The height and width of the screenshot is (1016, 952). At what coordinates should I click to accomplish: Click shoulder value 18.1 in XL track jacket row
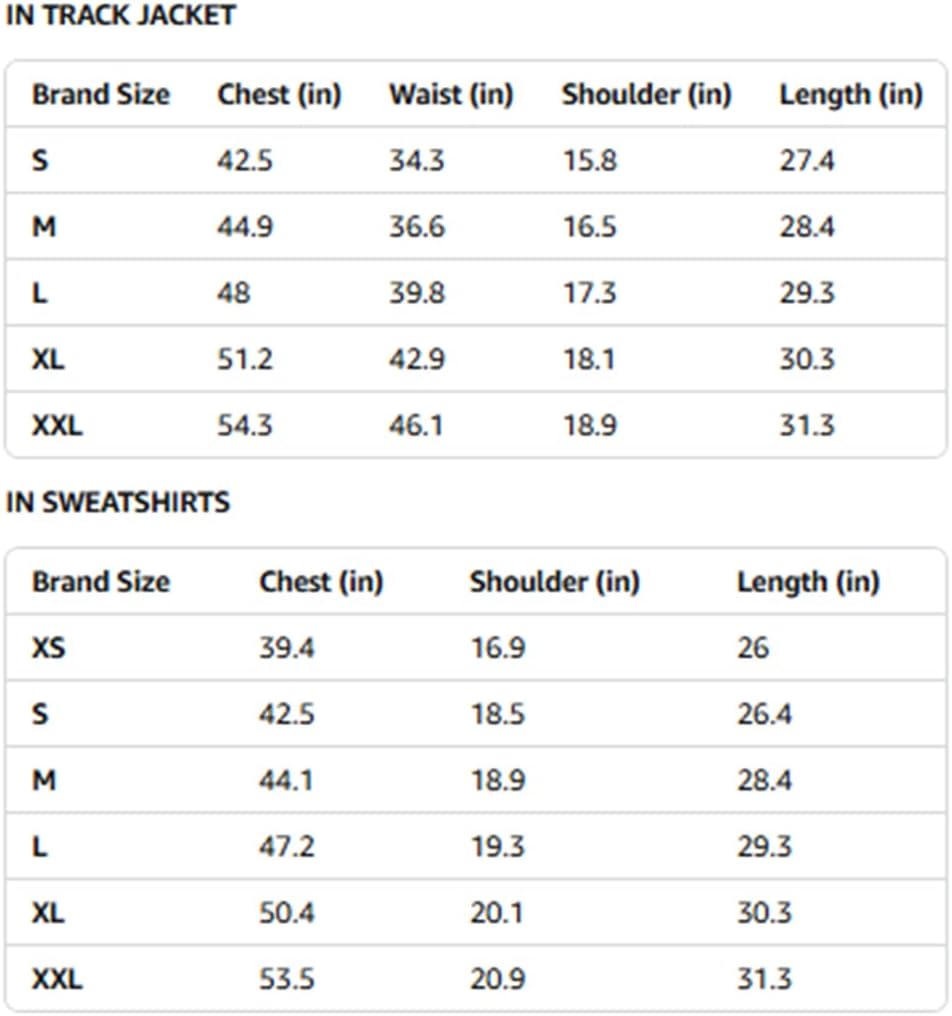[x=588, y=359]
